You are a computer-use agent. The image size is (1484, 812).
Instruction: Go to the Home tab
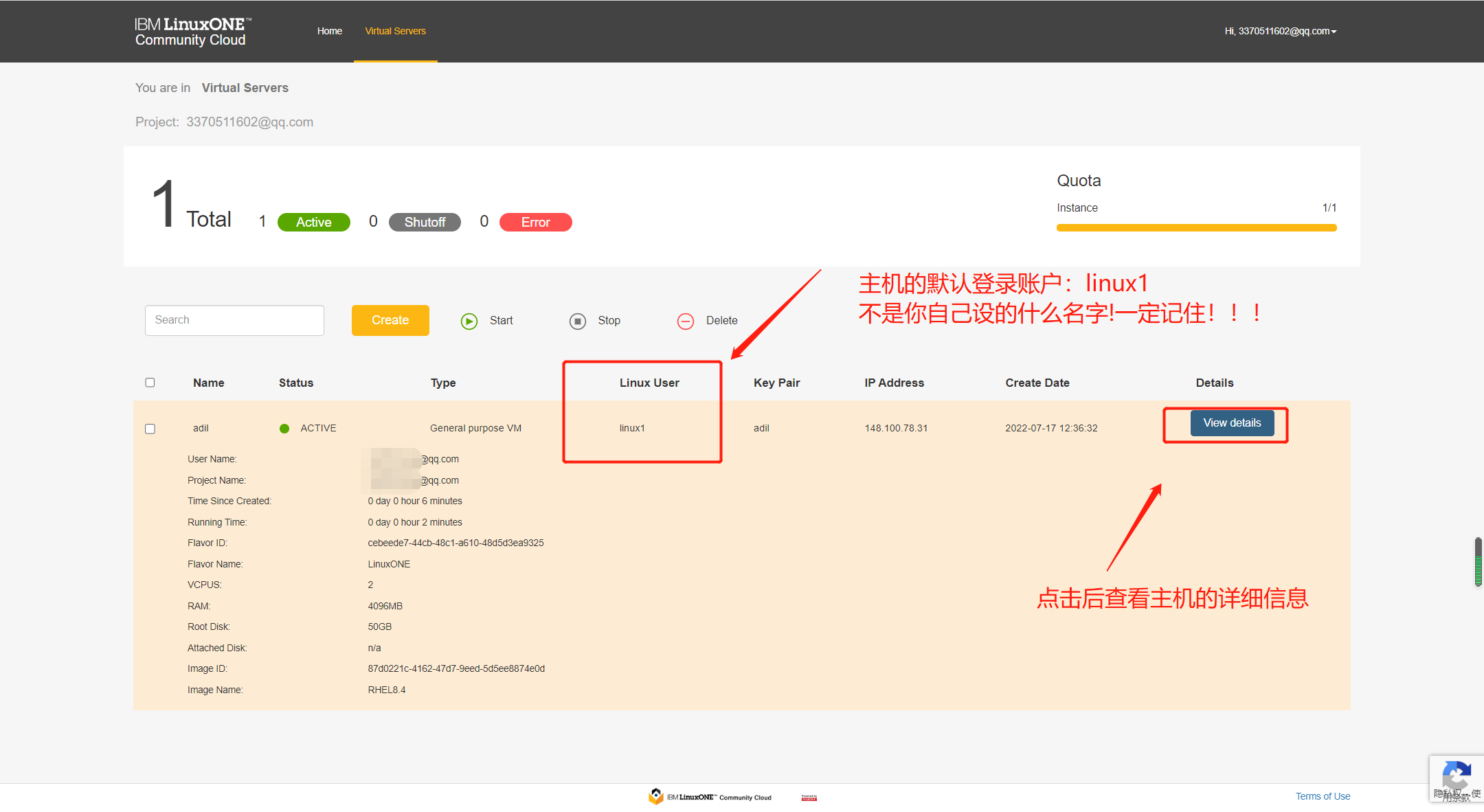tap(329, 32)
